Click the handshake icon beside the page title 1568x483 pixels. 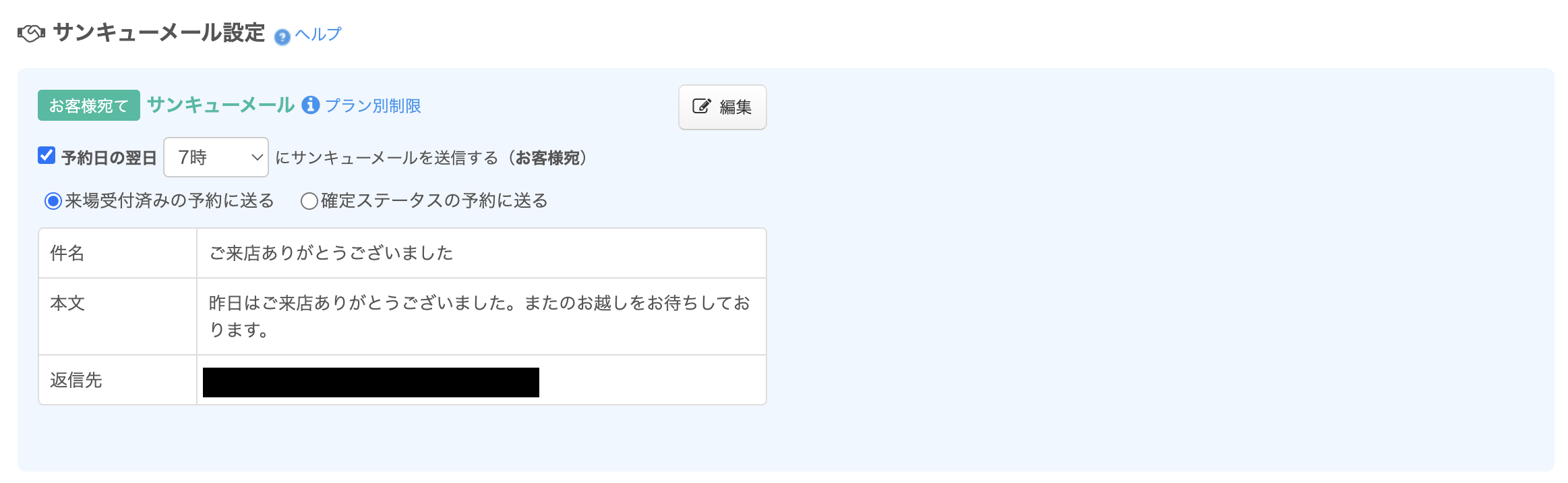31,33
